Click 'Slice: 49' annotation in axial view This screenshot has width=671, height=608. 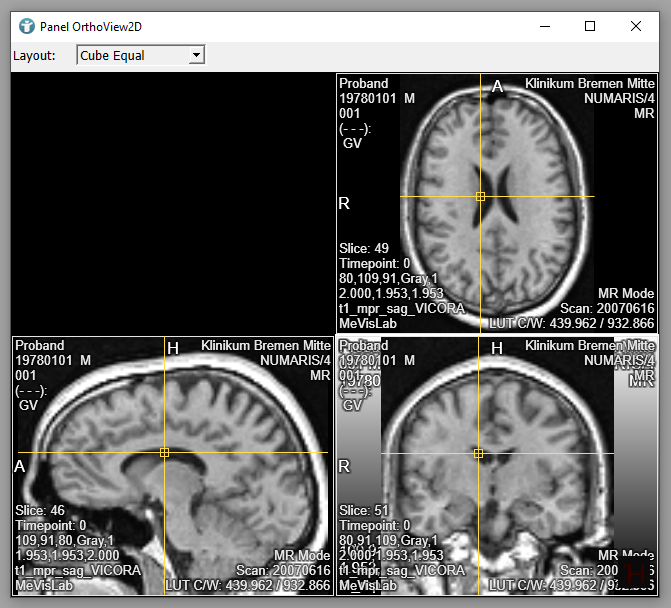tap(364, 248)
